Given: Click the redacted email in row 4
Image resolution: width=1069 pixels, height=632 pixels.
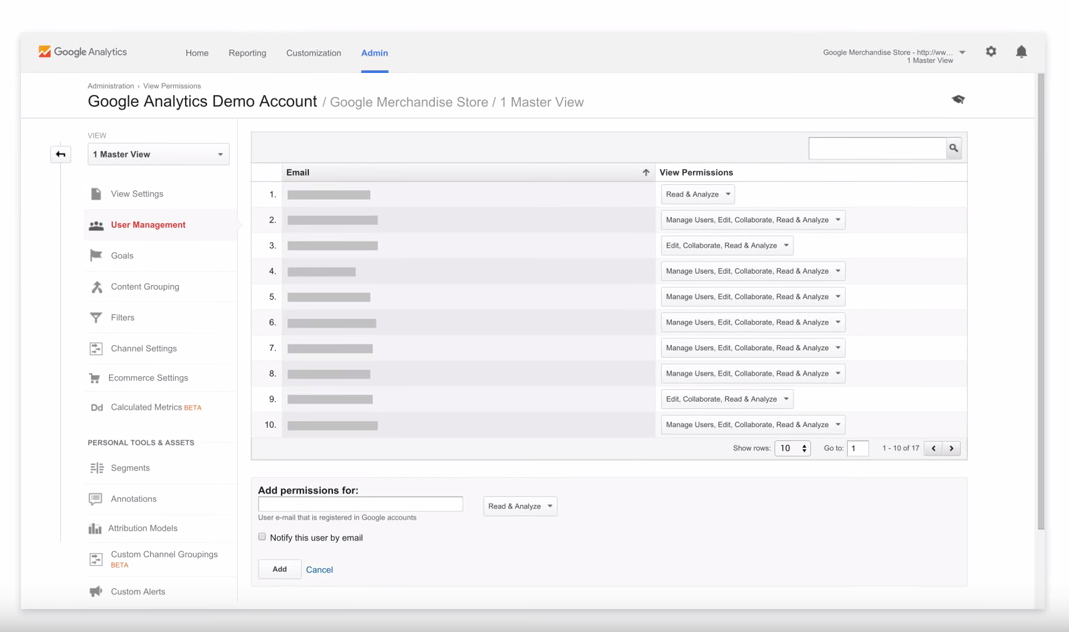Looking at the screenshot, I should pyautogui.click(x=322, y=271).
